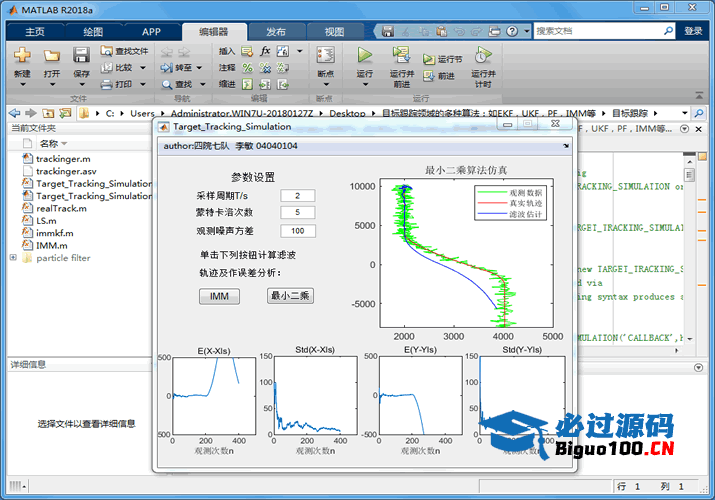Screen dimensions: 715x500
Task: Expand the 比较 dropdown arrow
Action: (x=143, y=68)
